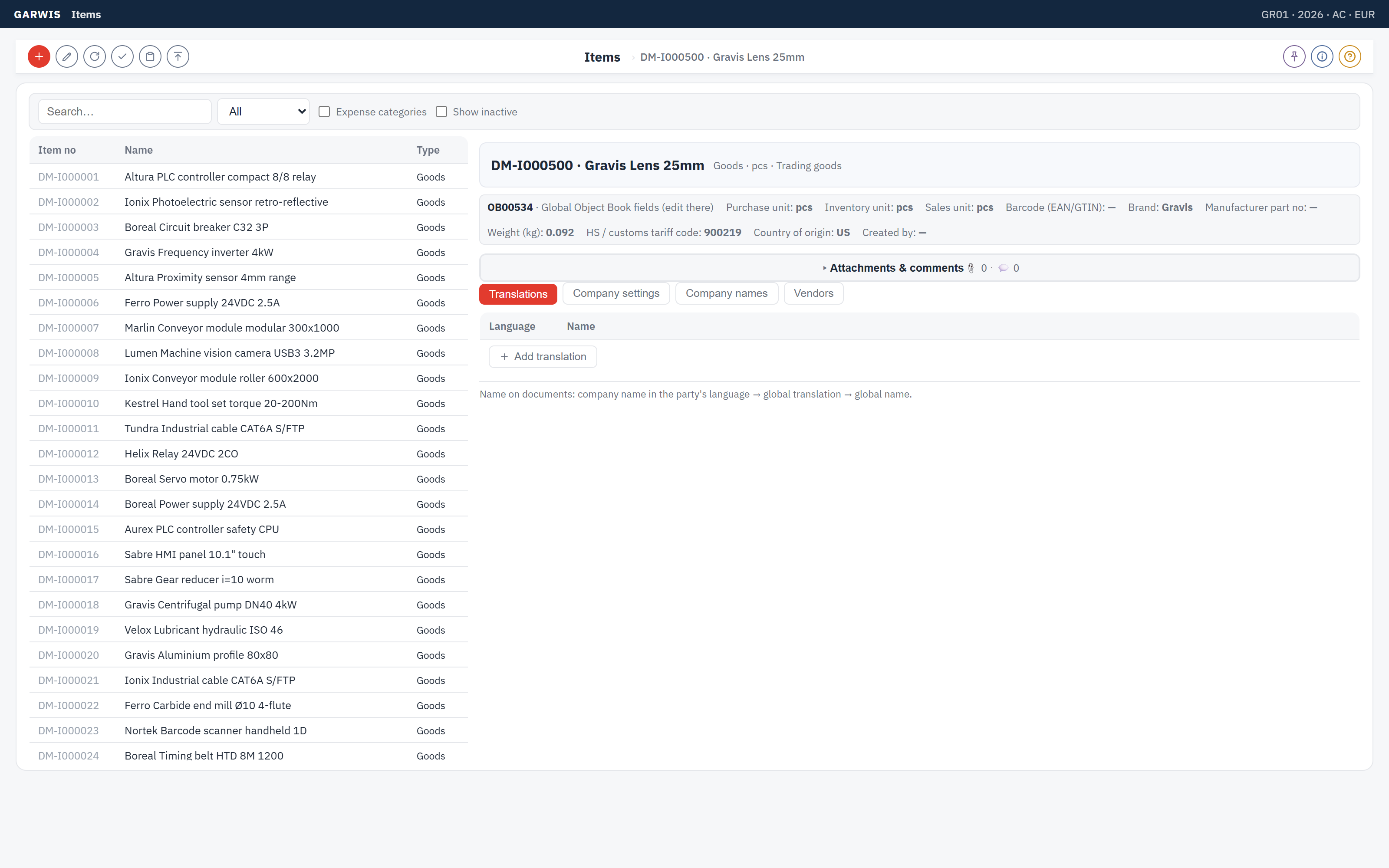This screenshot has width=1389, height=868.
Task: Click the red add new item button
Action: pyautogui.click(x=39, y=57)
